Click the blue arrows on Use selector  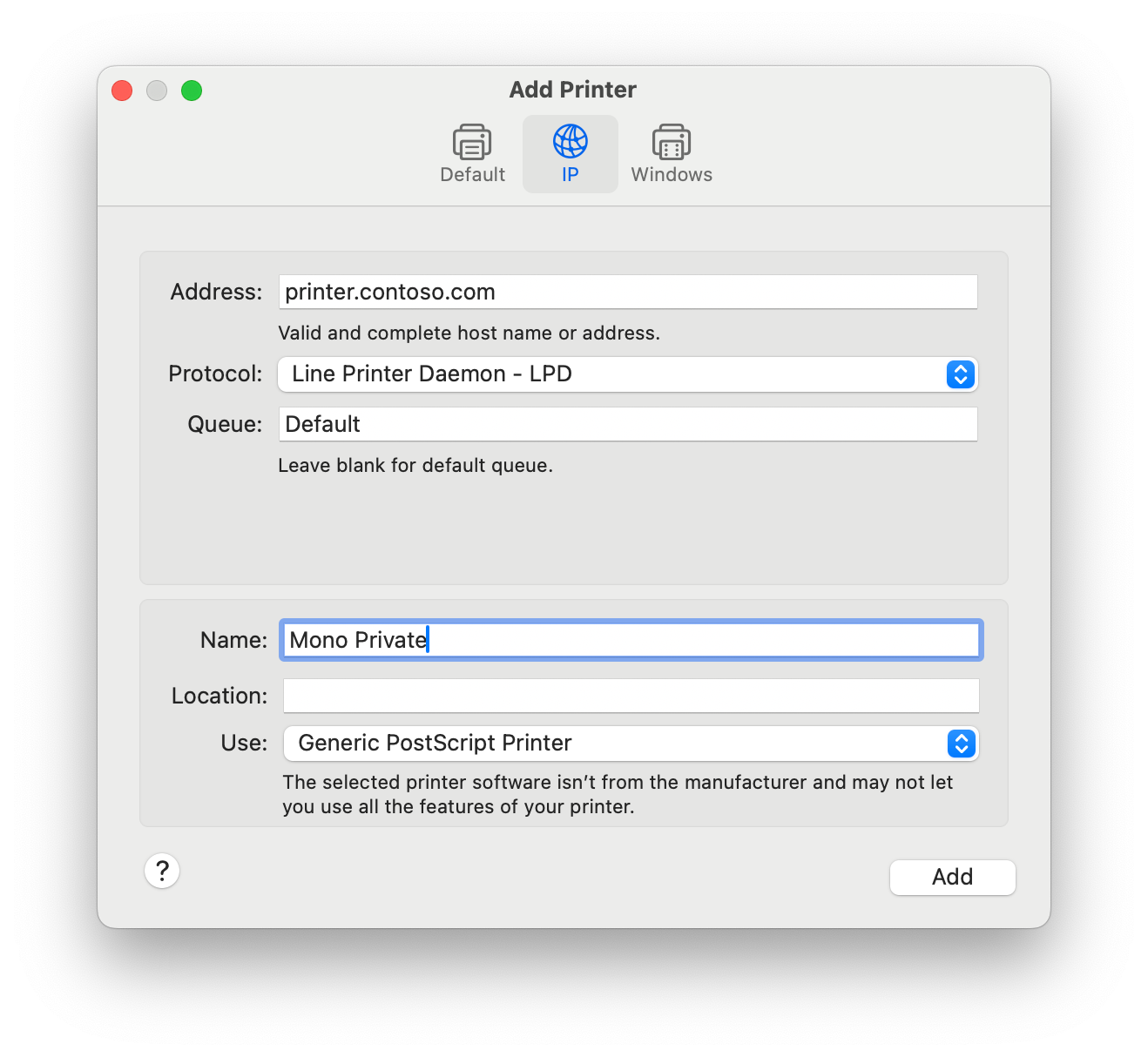coord(961,744)
